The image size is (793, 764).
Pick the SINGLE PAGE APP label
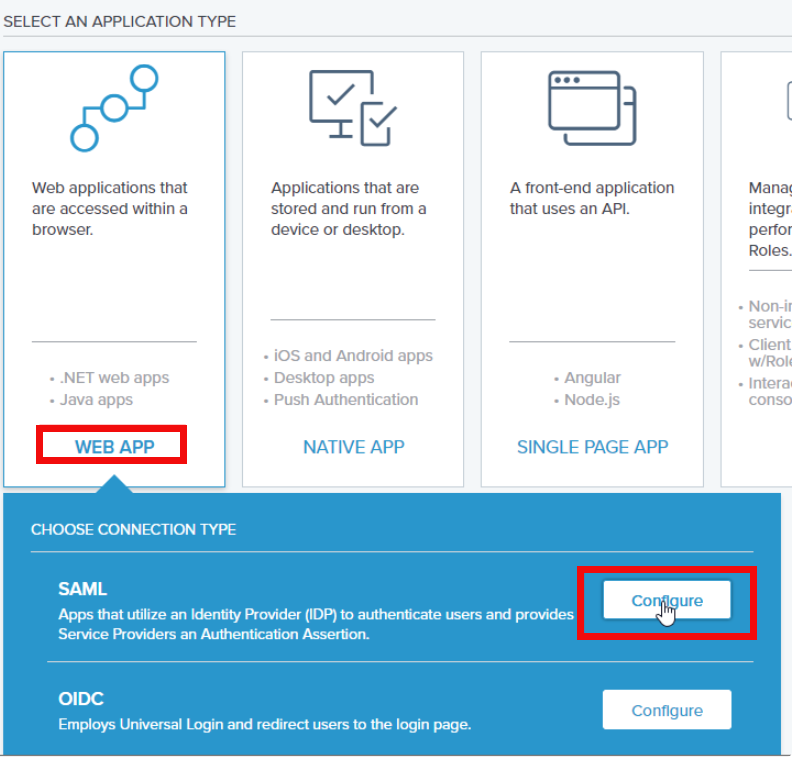[592, 447]
